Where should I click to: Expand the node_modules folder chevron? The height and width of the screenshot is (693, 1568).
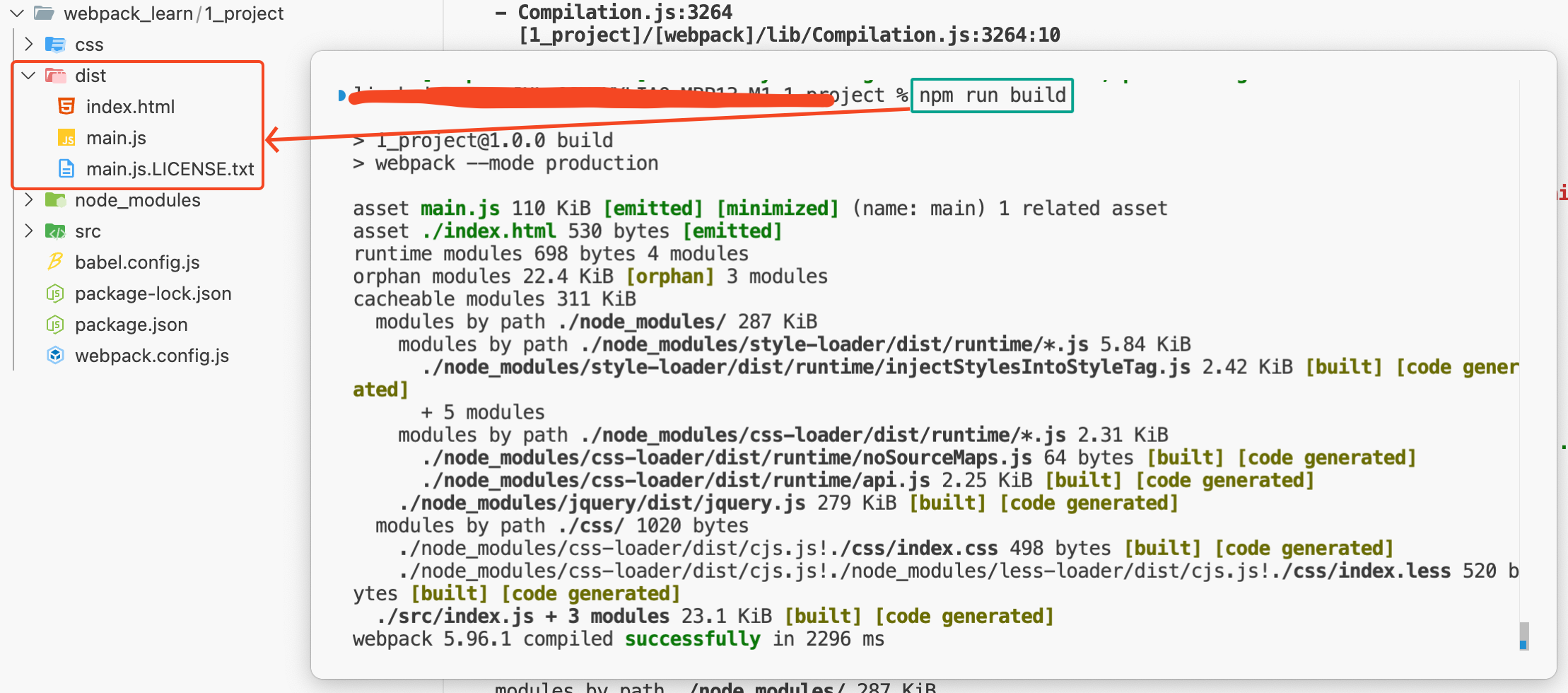click(29, 200)
